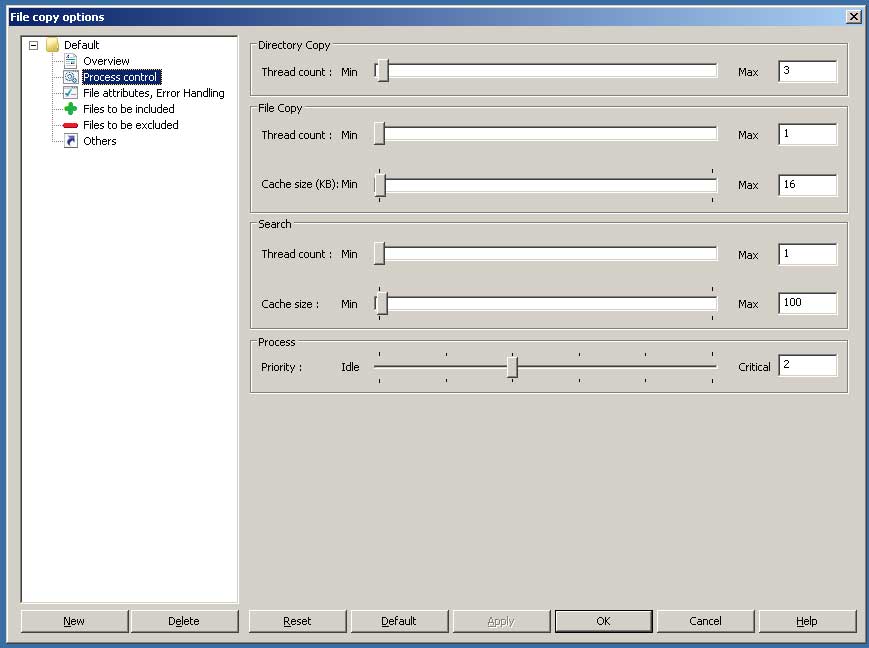The height and width of the screenshot is (648, 869).
Task: Click the Directory Copy thread count slider
Action: tap(382, 71)
